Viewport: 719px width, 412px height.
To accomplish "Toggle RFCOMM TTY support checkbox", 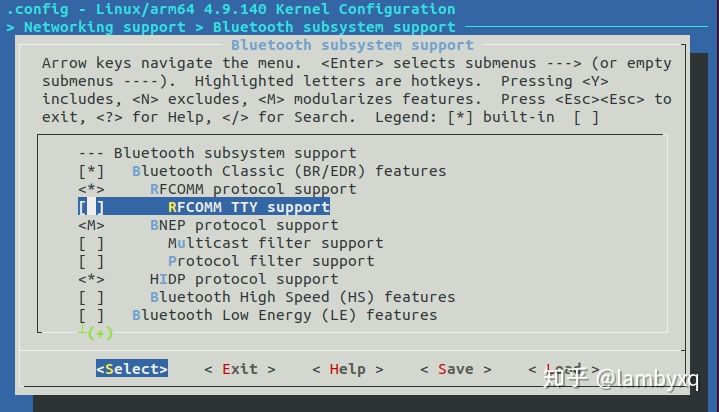I will pyautogui.click(x=91, y=207).
